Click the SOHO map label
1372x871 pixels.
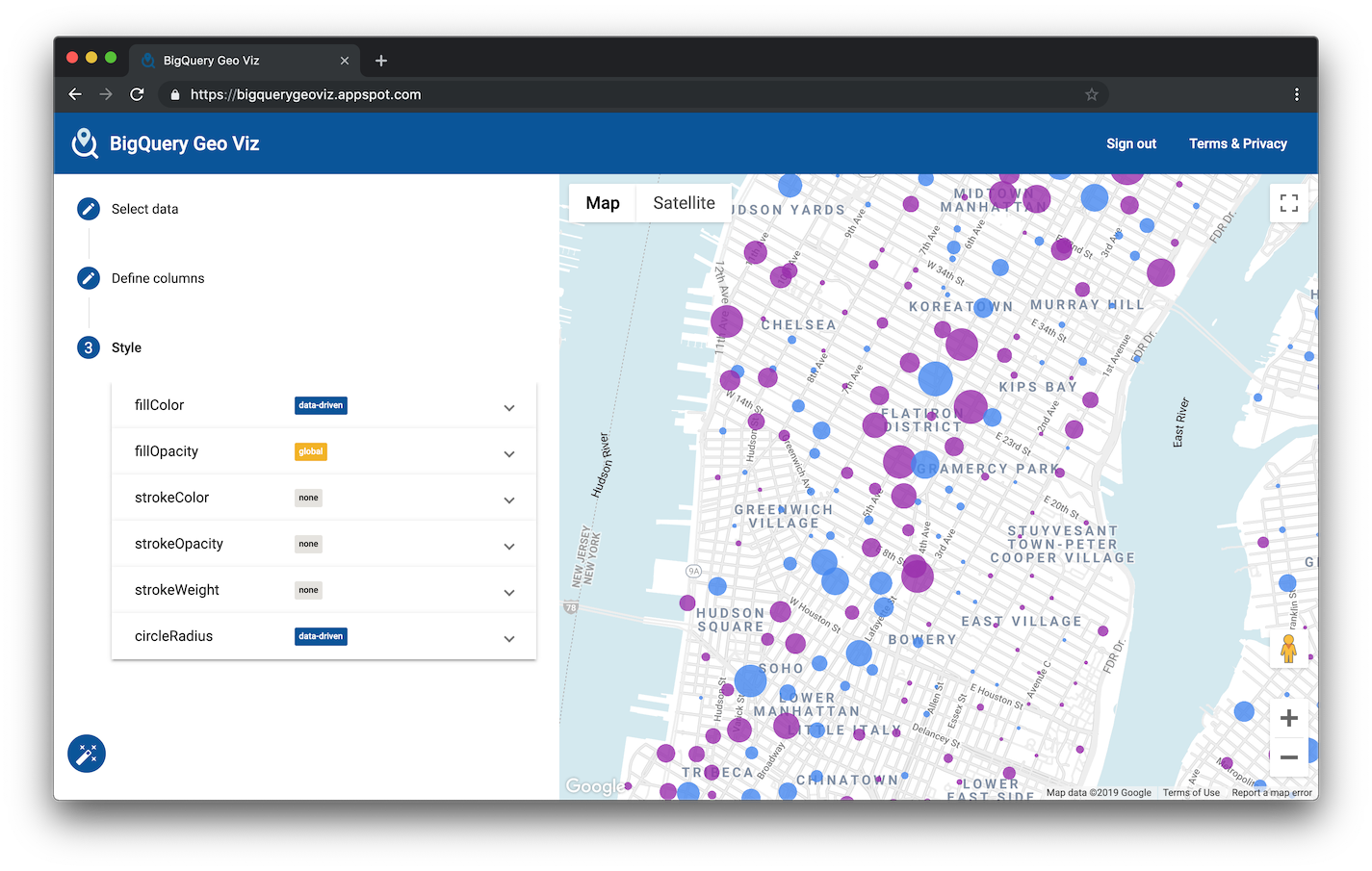pos(781,669)
